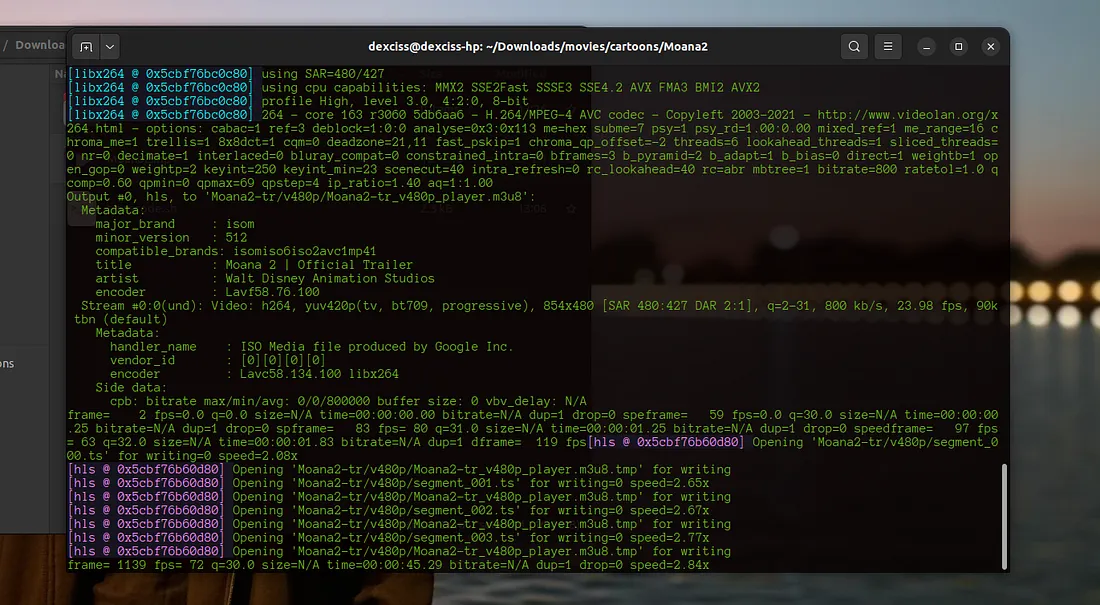Viewport: 1100px width, 605px height.
Task: Click the vendor_id value [0][0][0][0]
Action: pos(283,360)
